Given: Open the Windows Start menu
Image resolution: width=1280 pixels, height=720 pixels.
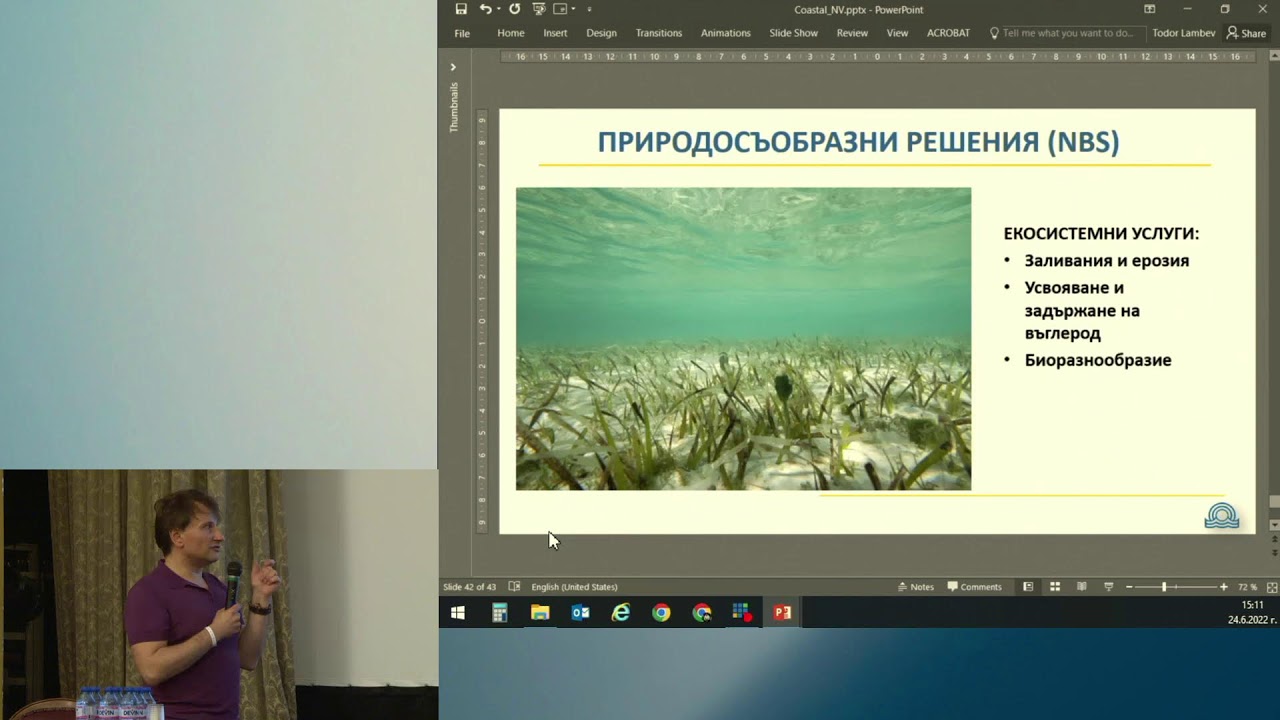Looking at the screenshot, I should coord(458,613).
